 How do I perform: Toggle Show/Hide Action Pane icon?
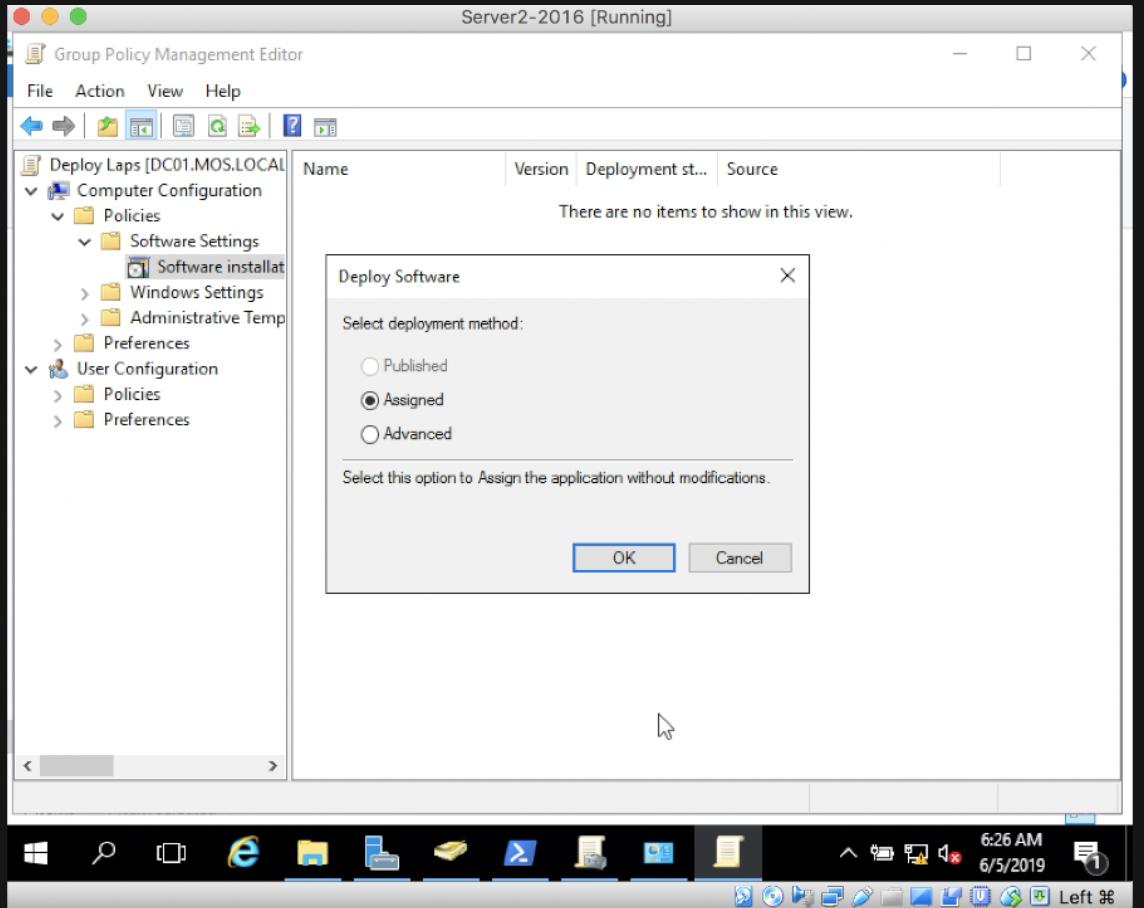coord(325,127)
